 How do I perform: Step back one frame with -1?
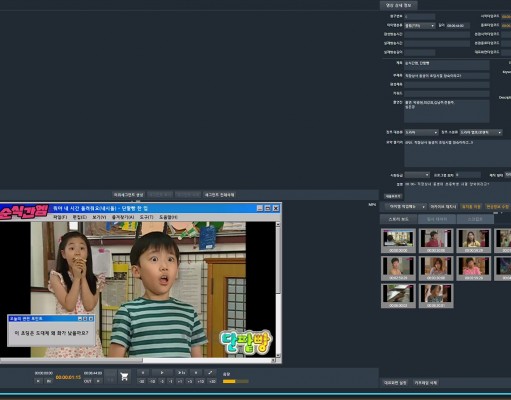pyautogui.click(x=171, y=381)
